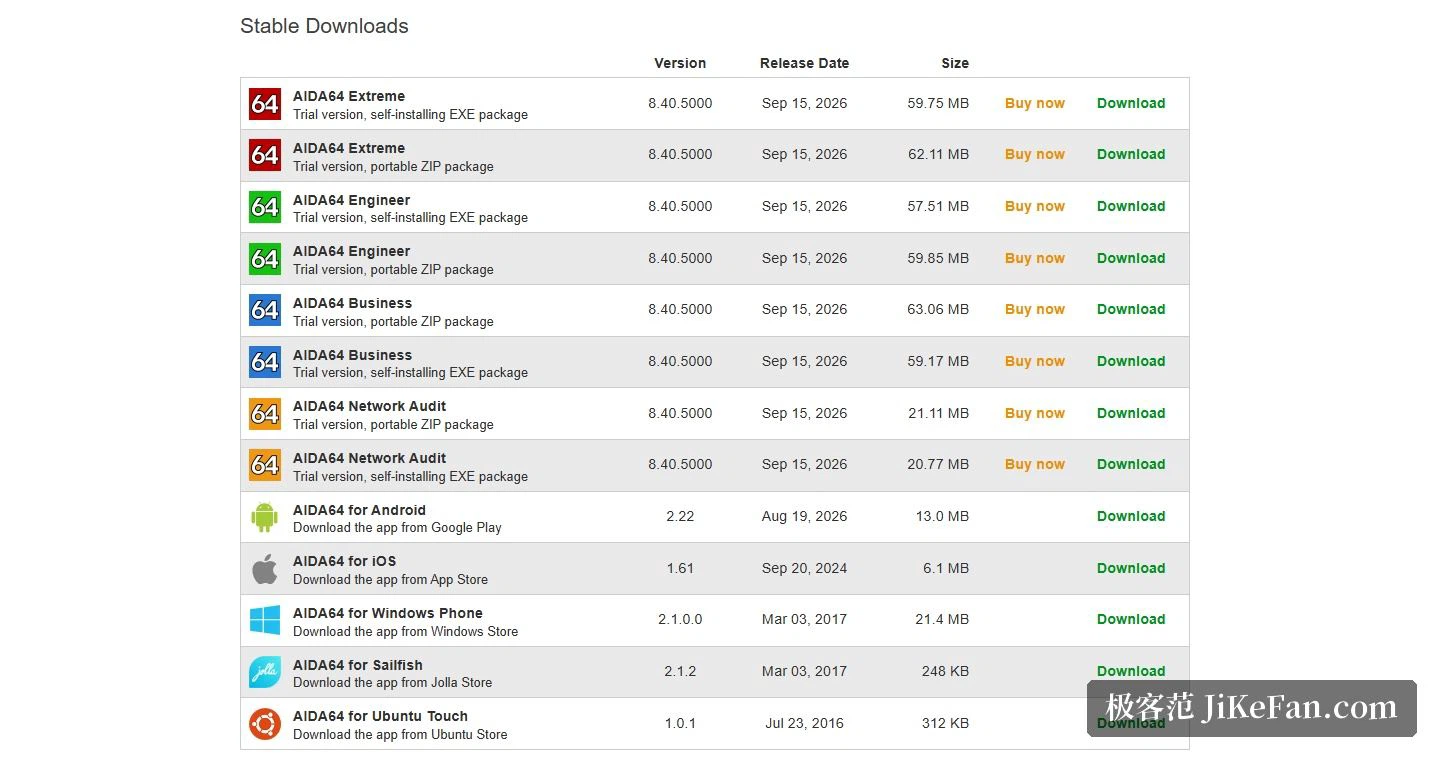This screenshot has width=1440, height=760.
Task: Buy AIDA64 Engineer self-installing EXE package
Action: click(1035, 206)
